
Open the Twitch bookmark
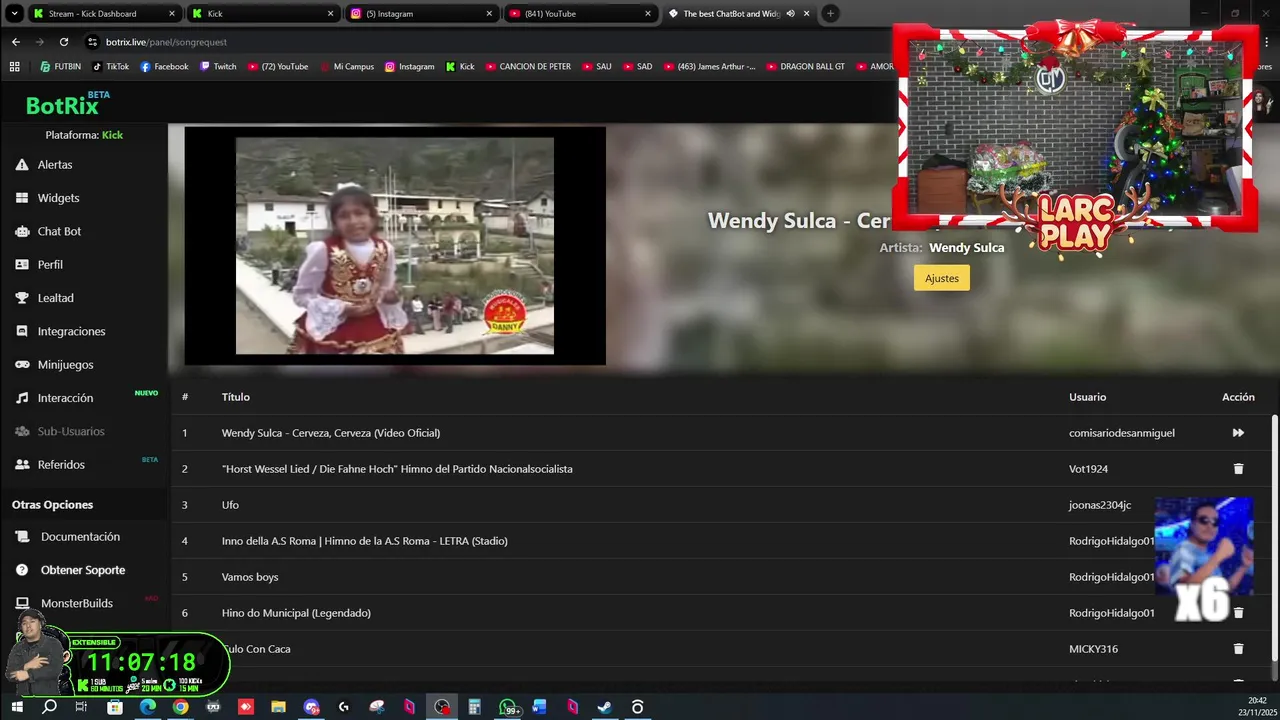[x=218, y=67]
